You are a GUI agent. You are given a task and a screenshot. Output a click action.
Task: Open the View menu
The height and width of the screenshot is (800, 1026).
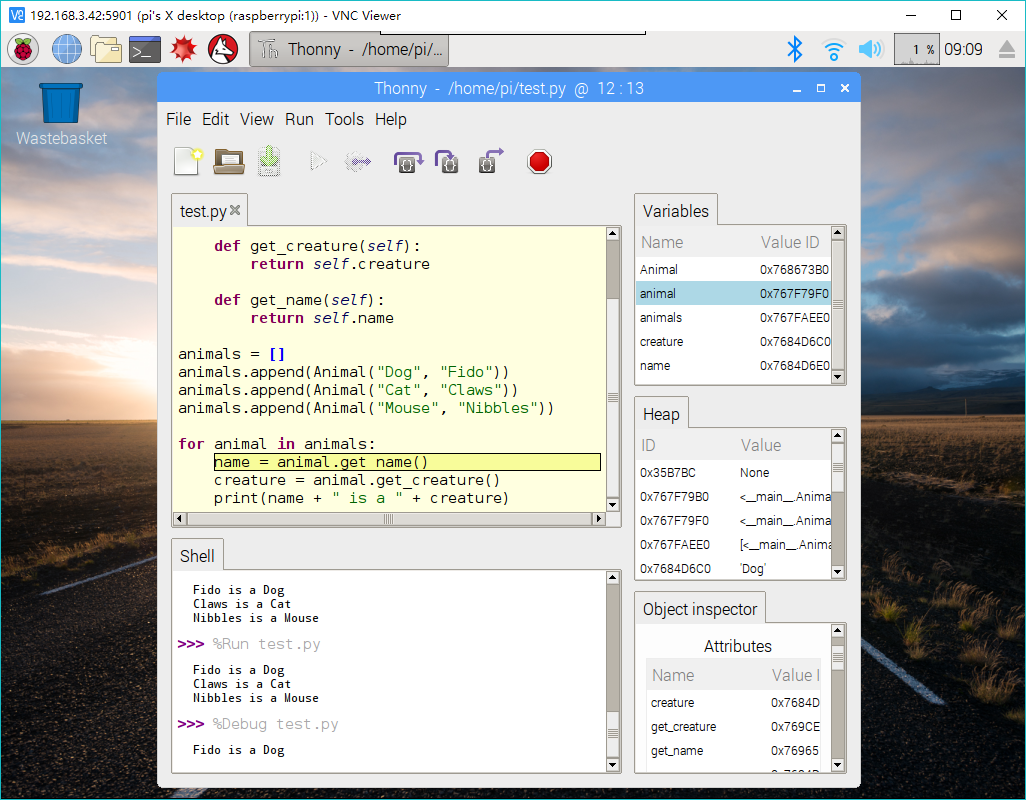point(256,119)
